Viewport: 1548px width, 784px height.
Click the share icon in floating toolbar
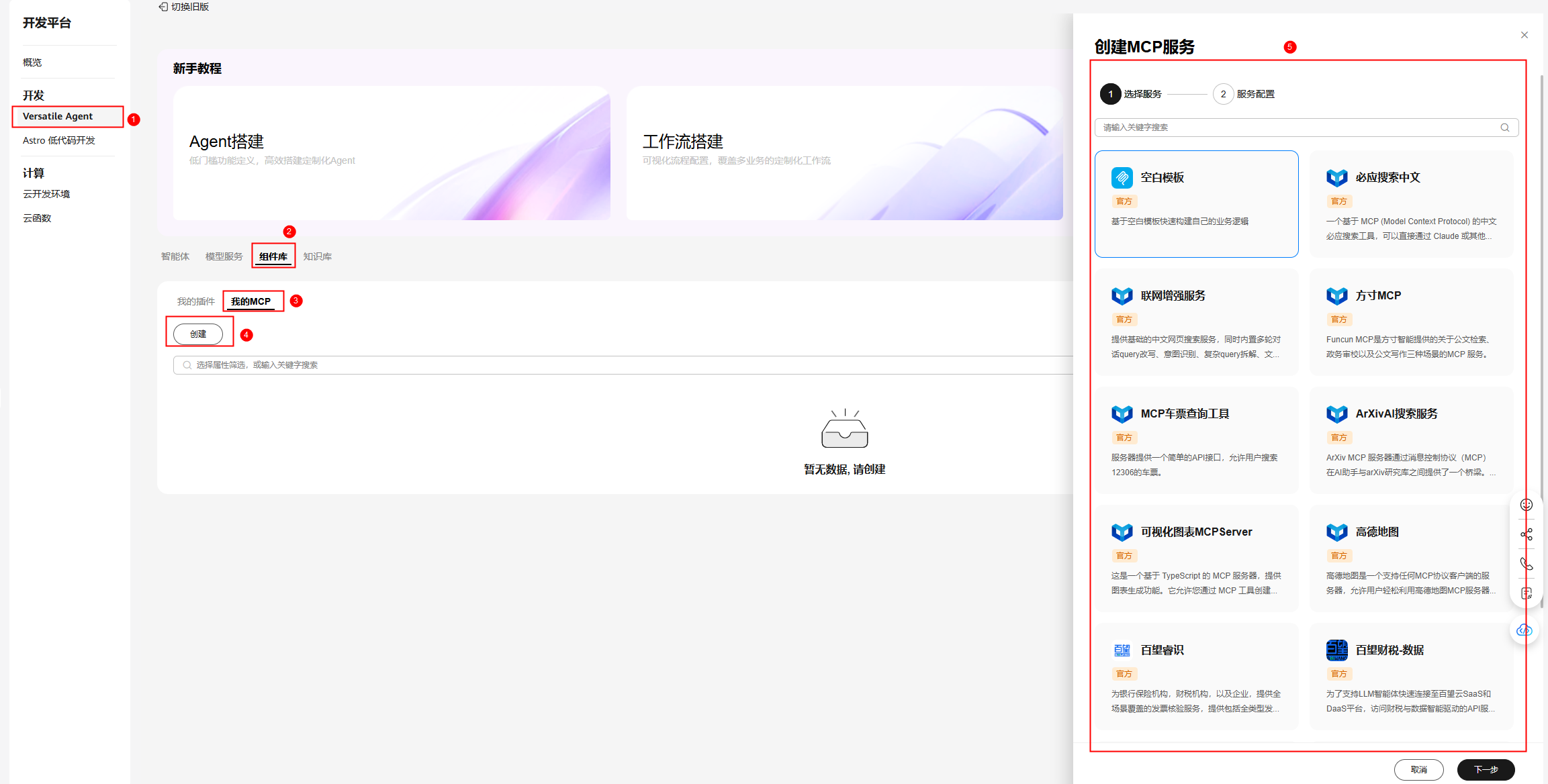1526,534
